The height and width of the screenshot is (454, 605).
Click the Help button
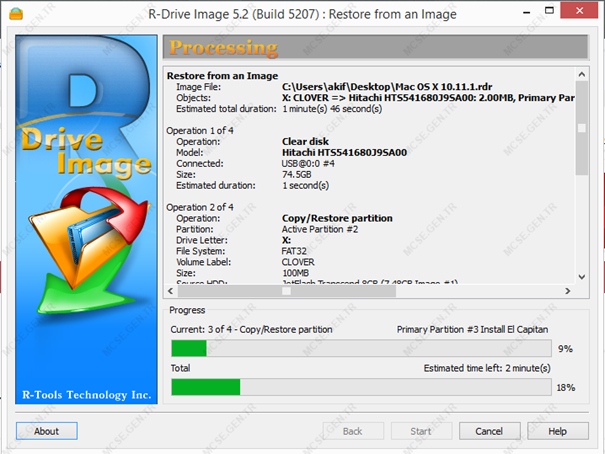point(558,431)
